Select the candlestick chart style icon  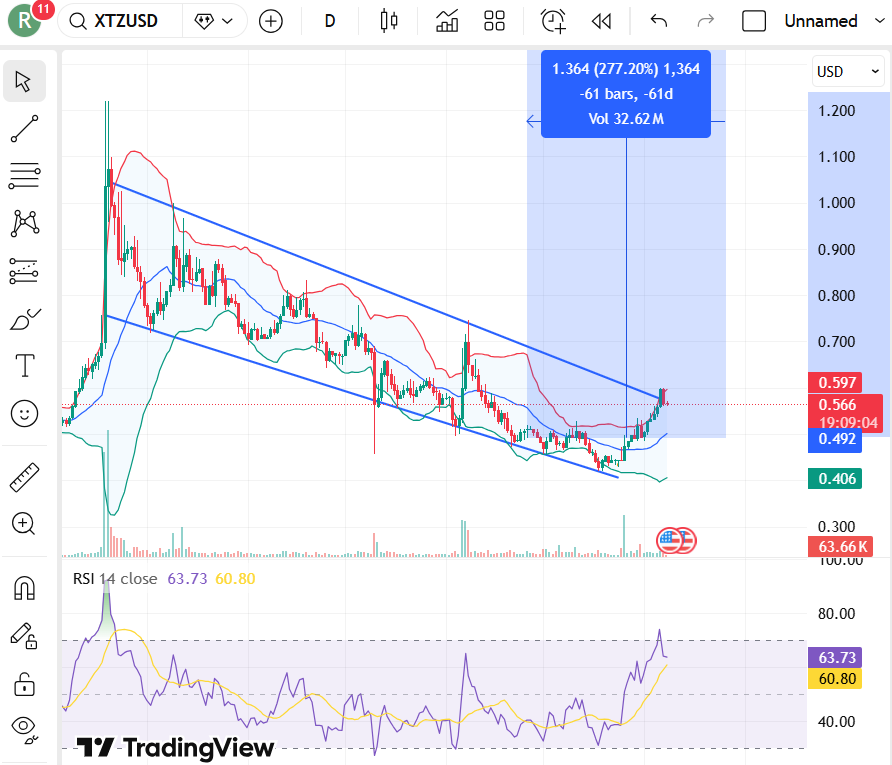click(x=390, y=20)
